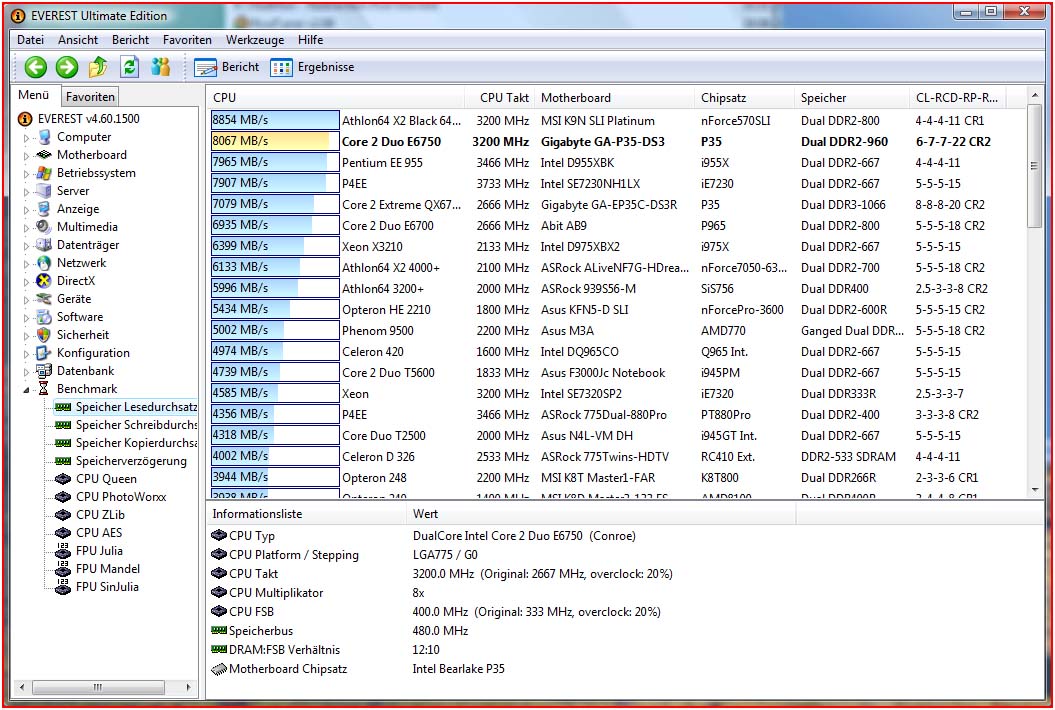
Task: Select the Software icon
Action: coord(44,316)
